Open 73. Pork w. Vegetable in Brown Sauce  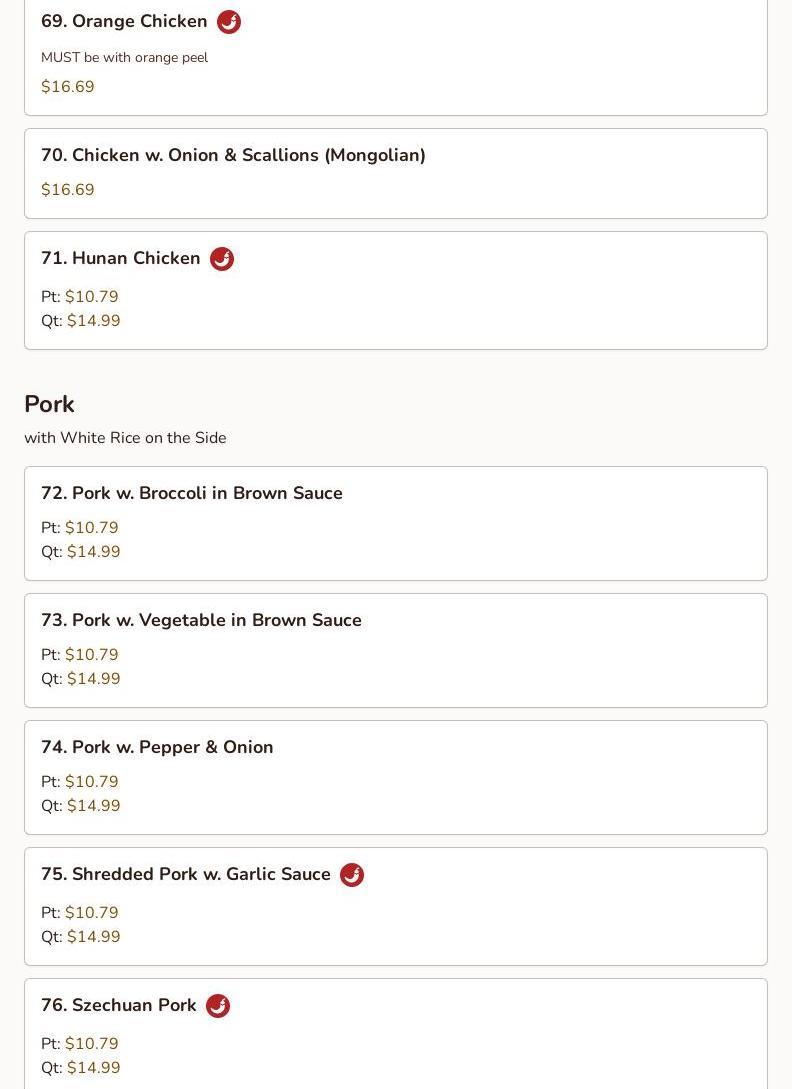click(x=201, y=620)
